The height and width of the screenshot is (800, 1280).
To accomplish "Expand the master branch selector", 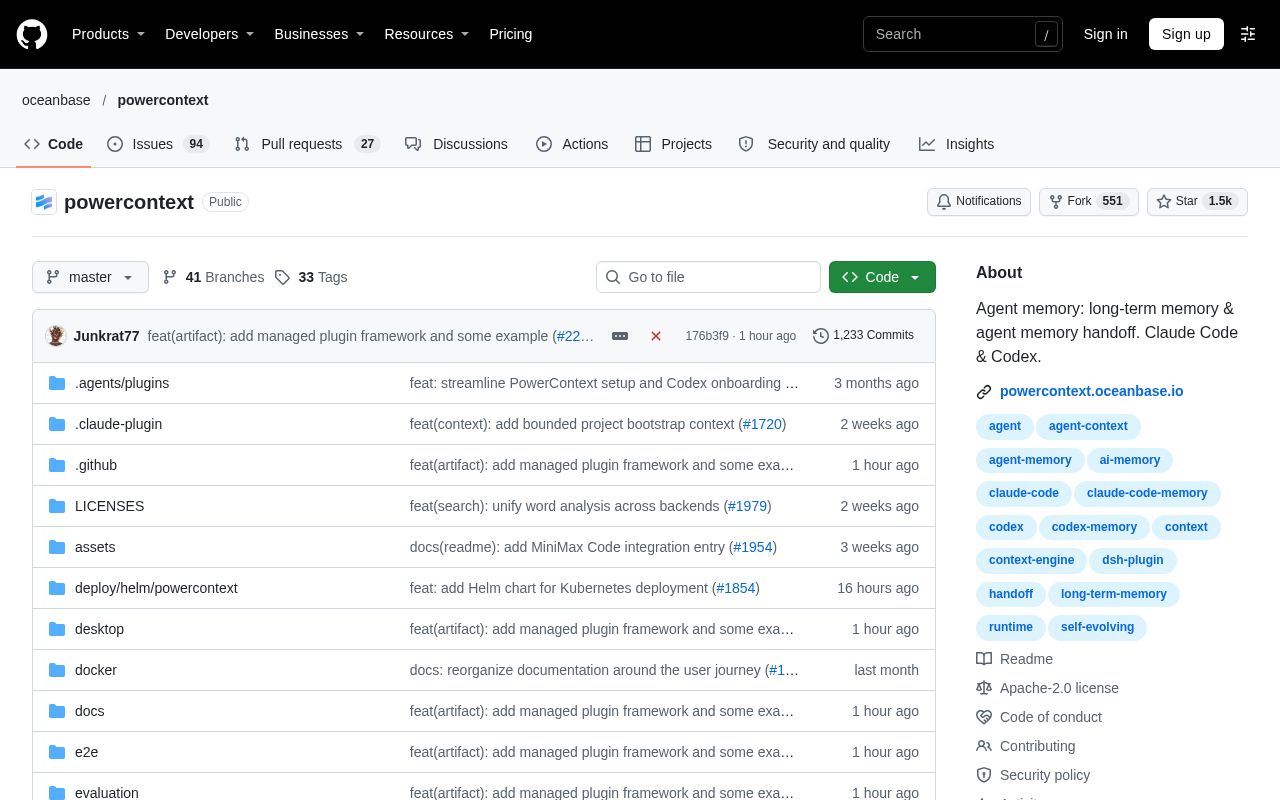I will point(90,277).
